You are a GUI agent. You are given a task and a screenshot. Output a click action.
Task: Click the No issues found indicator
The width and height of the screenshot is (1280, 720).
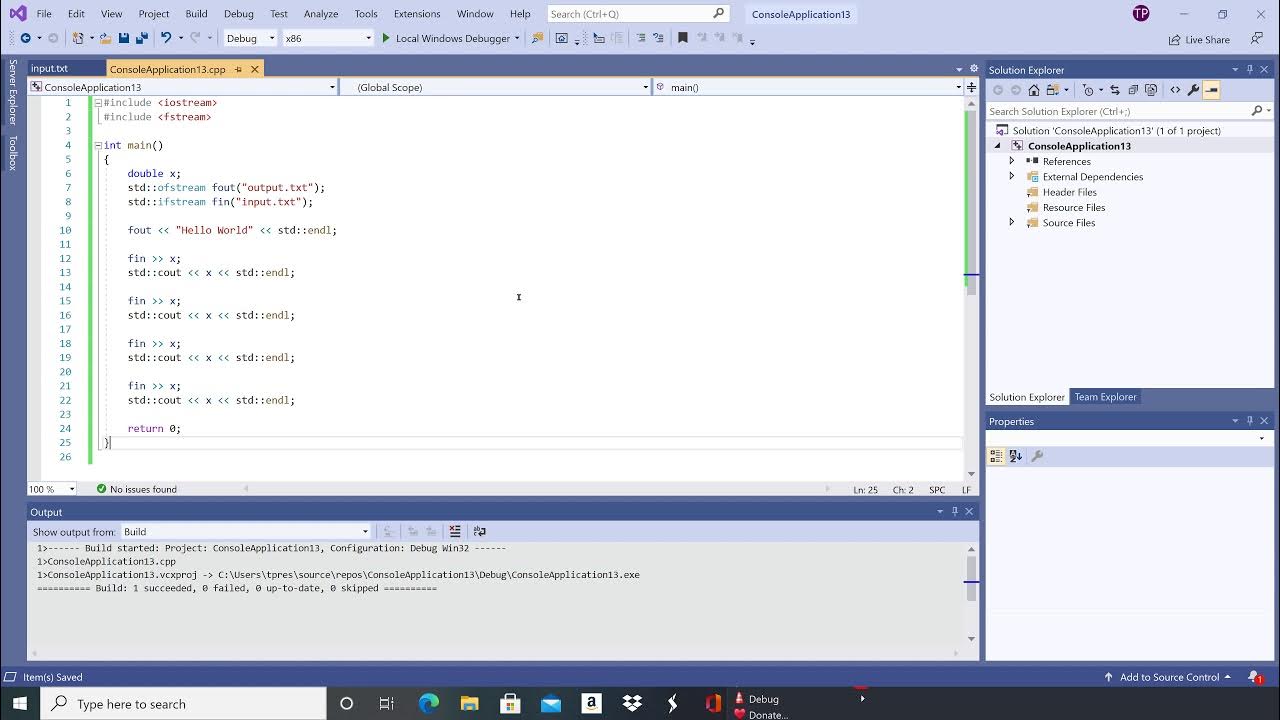pyautogui.click(x=137, y=489)
